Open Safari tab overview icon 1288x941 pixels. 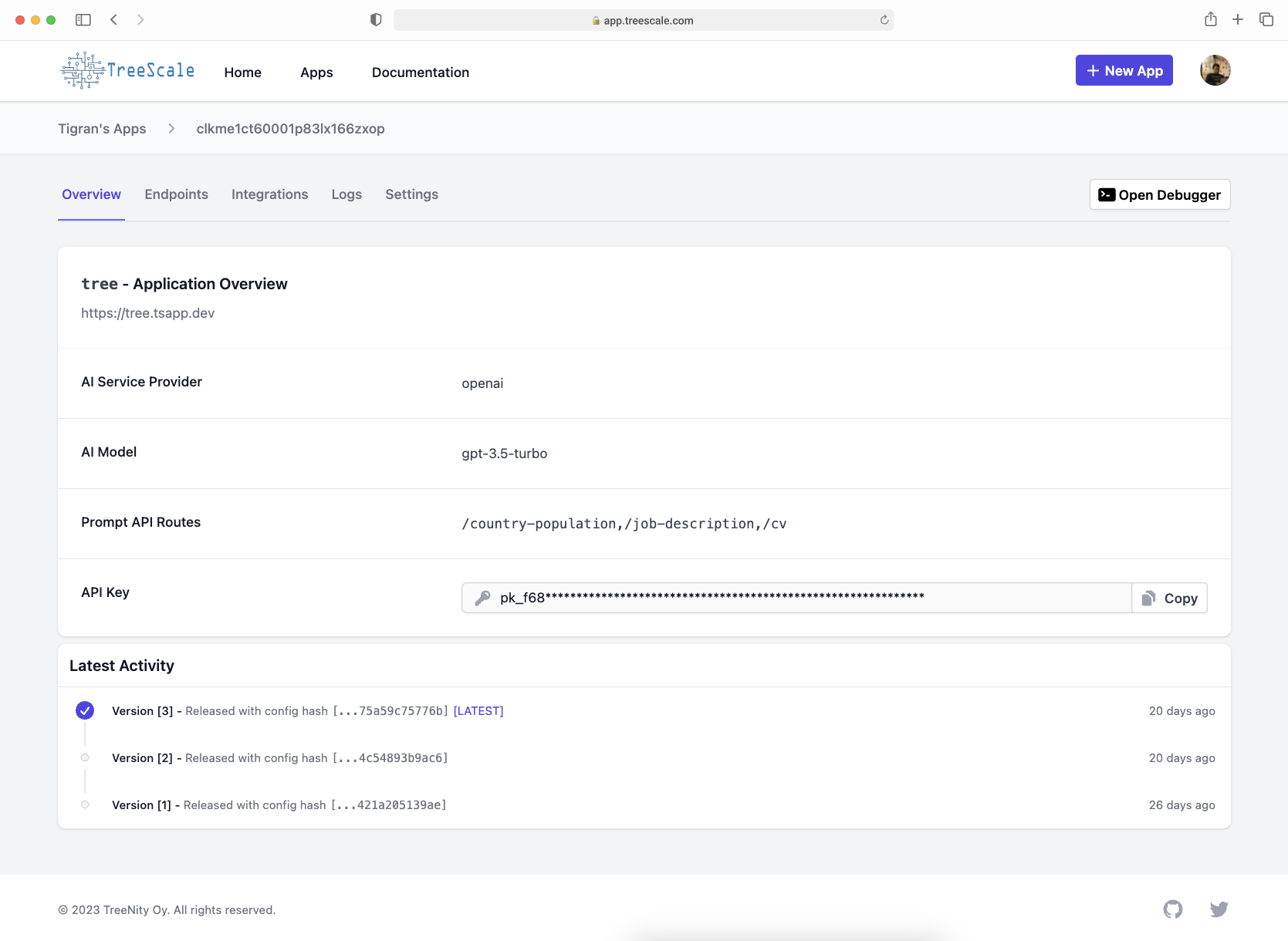pos(1266,20)
